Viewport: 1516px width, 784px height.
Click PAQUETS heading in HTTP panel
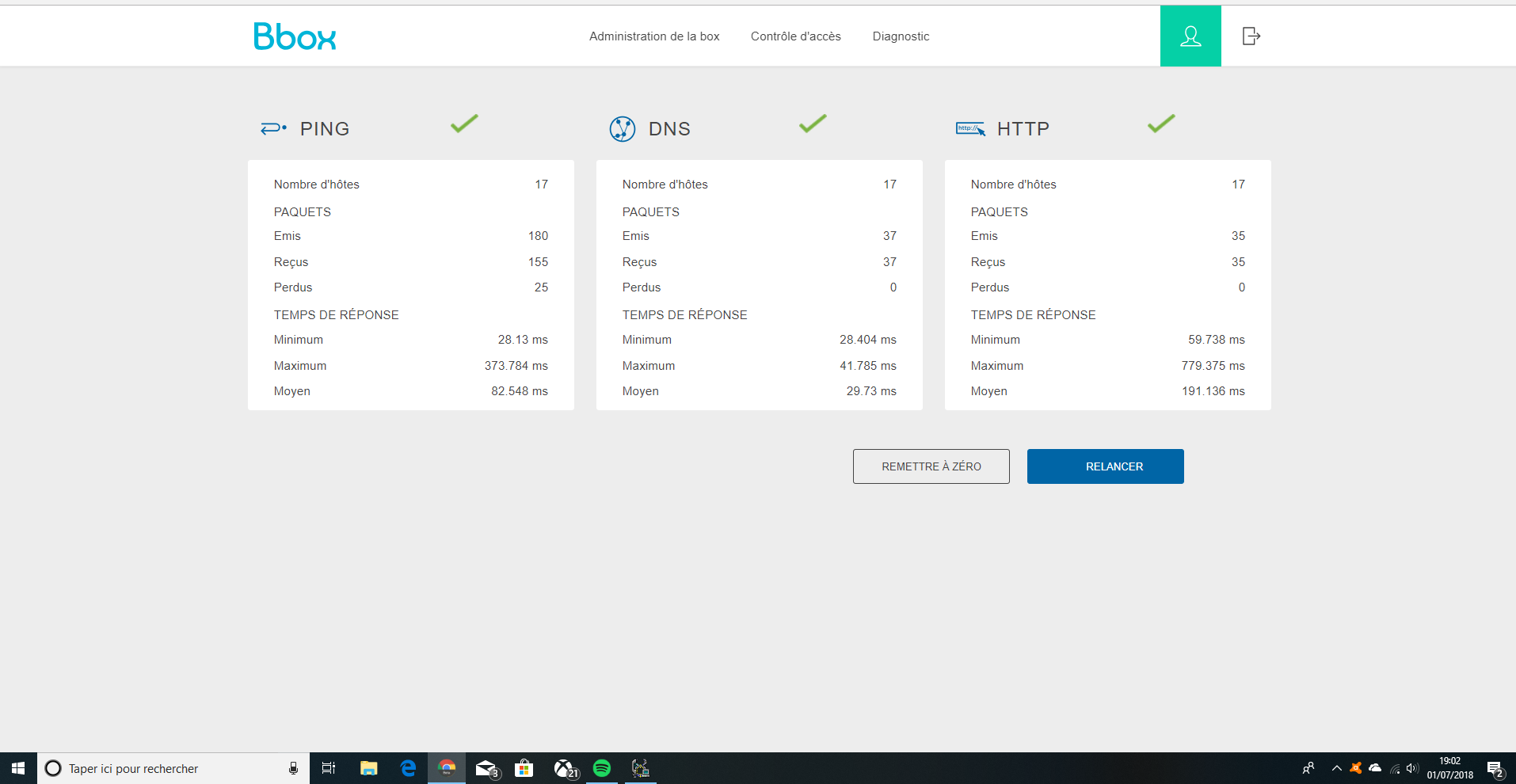[1000, 212]
